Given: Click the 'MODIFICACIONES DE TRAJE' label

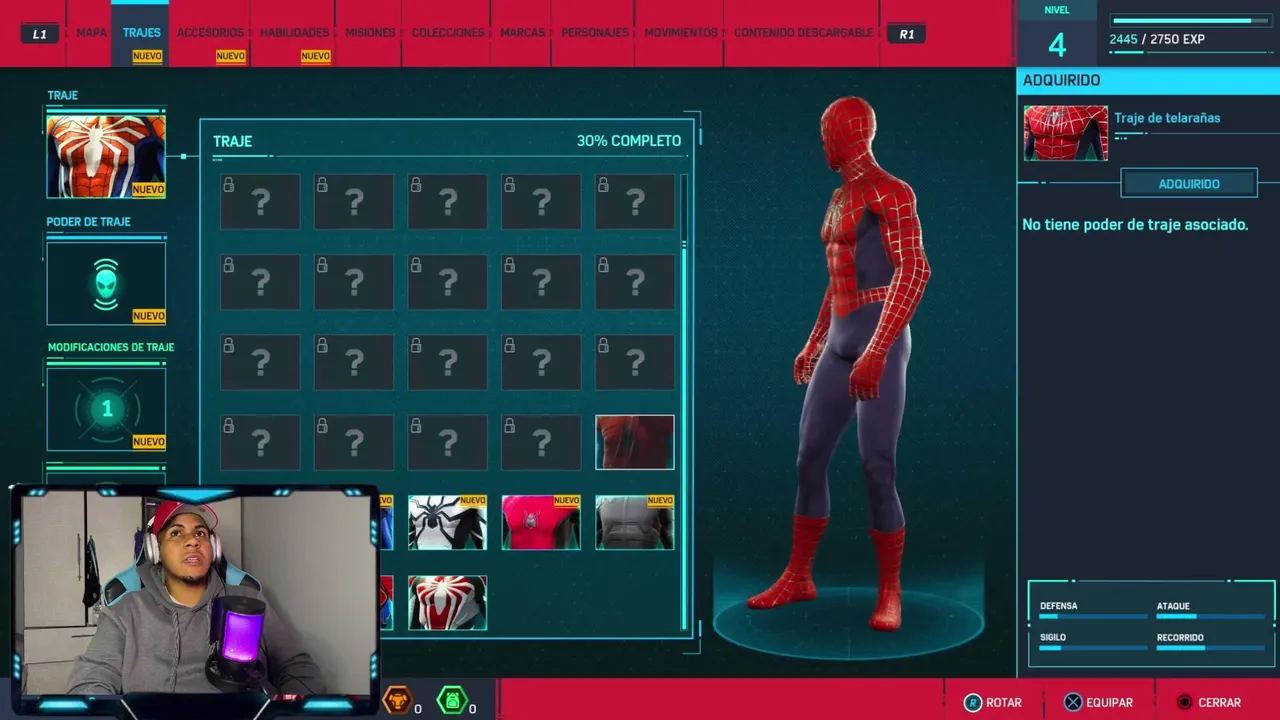Looking at the screenshot, I should [111, 348].
